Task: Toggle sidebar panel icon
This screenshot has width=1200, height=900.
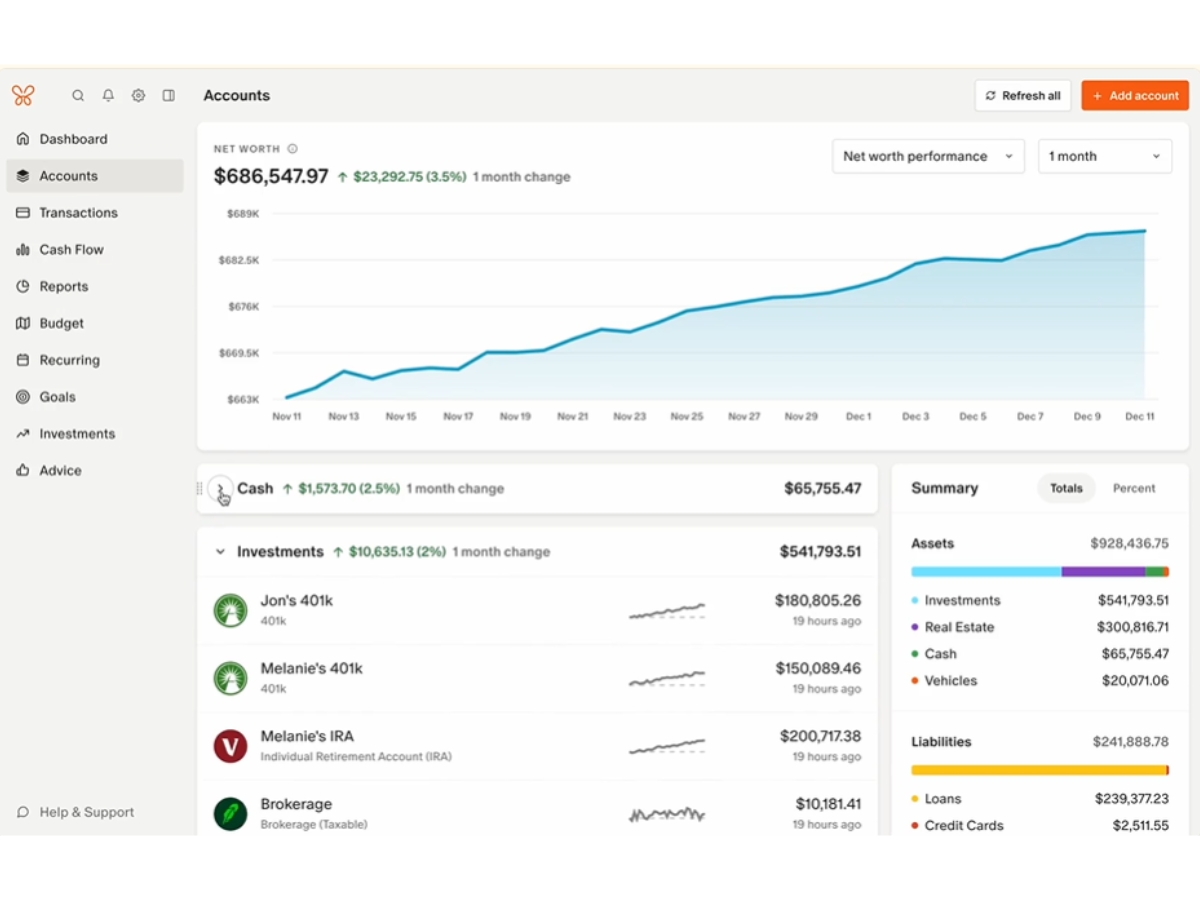Action: click(x=169, y=96)
